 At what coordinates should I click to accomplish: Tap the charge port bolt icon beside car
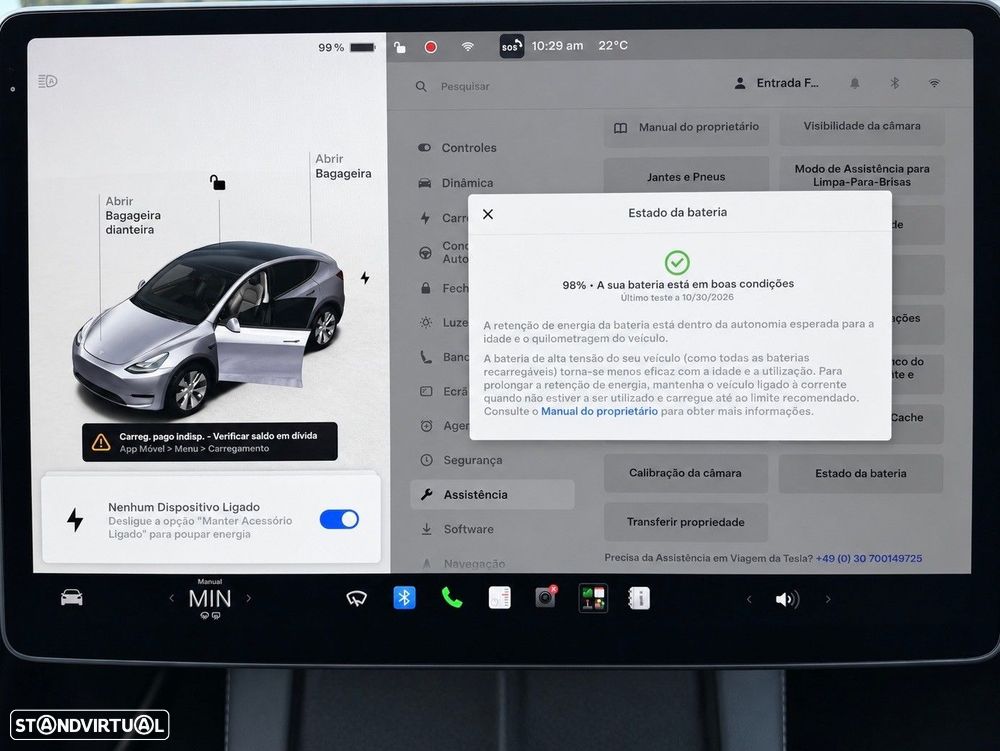point(365,278)
